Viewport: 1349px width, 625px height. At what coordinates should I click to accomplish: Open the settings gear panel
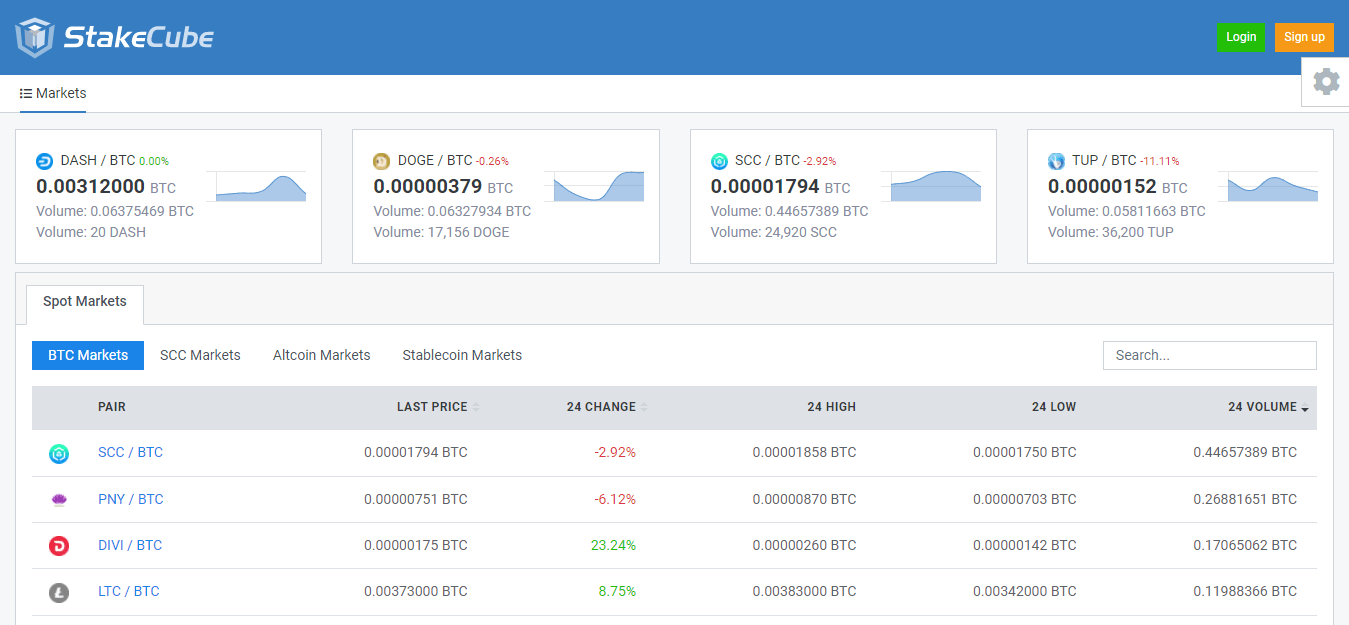click(x=1326, y=82)
